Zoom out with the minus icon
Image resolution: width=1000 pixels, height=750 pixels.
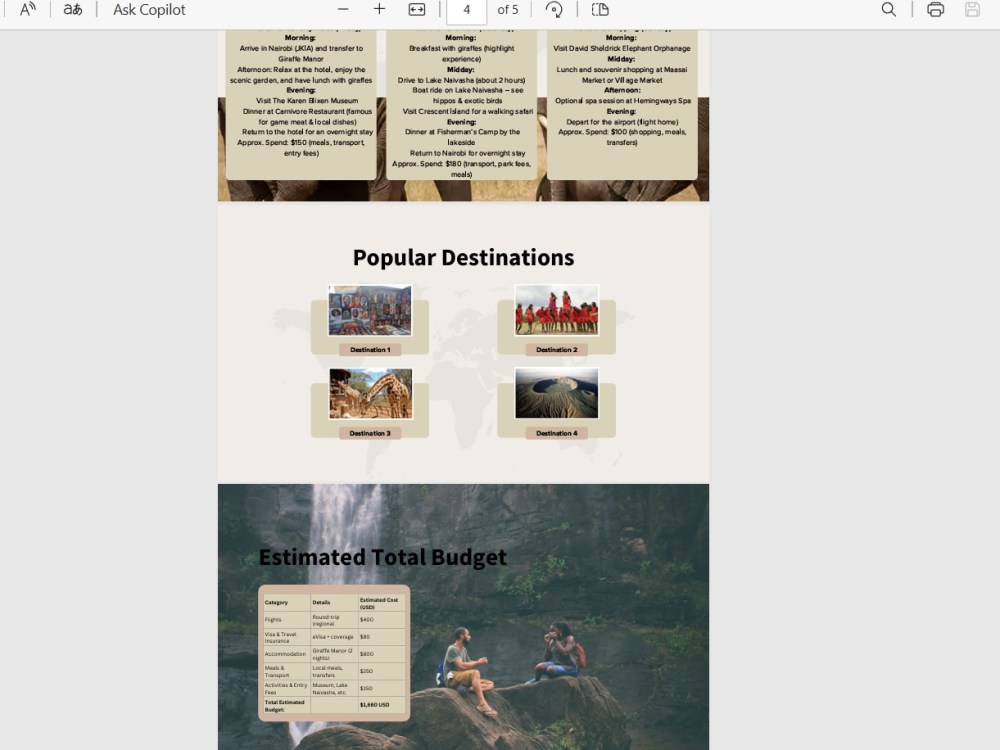pos(343,10)
